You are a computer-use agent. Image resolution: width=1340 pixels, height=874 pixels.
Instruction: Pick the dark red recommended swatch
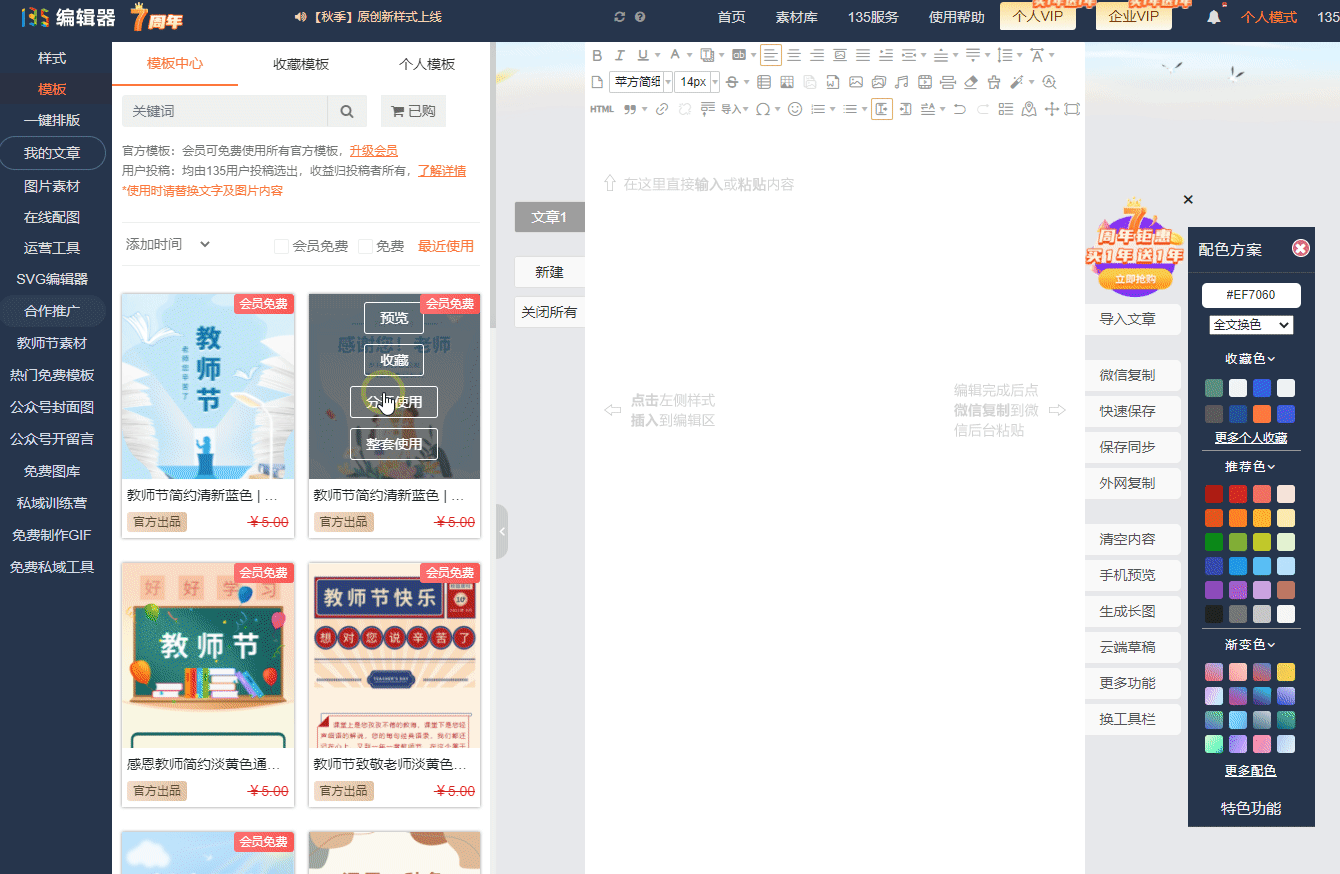point(1214,494)
